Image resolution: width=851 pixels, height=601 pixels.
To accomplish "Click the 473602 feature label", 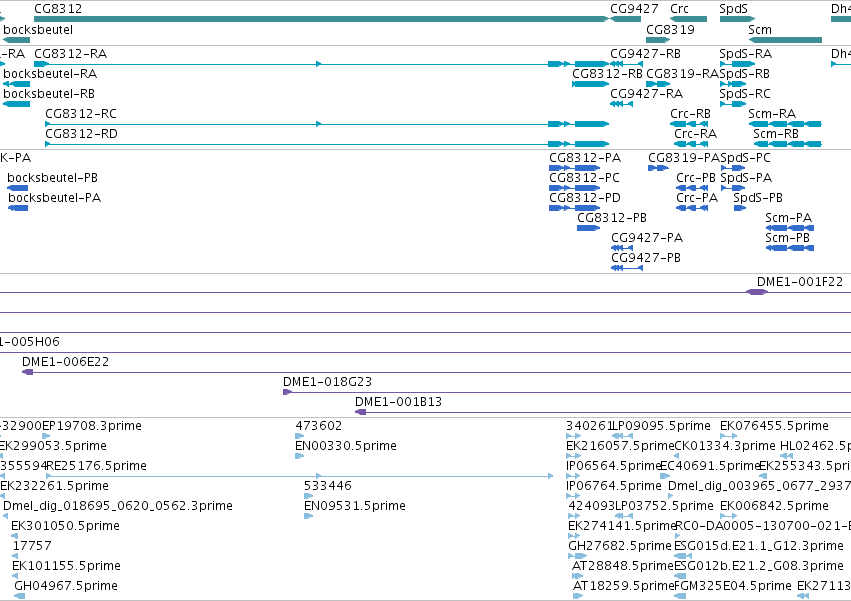I will (319, 426).
